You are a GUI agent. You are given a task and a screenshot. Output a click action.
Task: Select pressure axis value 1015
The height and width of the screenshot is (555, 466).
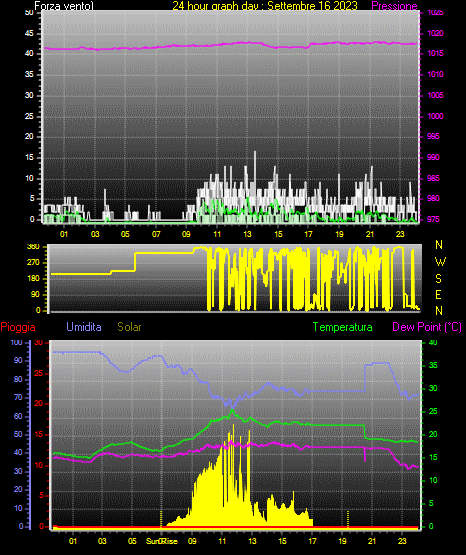click(435, 53)
